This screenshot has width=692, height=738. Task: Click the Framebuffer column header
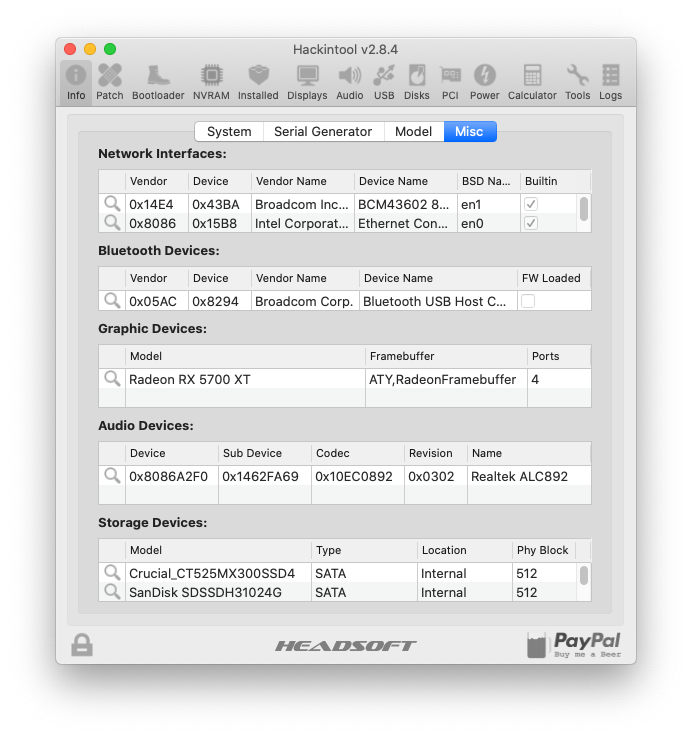(x=446, y=356)
